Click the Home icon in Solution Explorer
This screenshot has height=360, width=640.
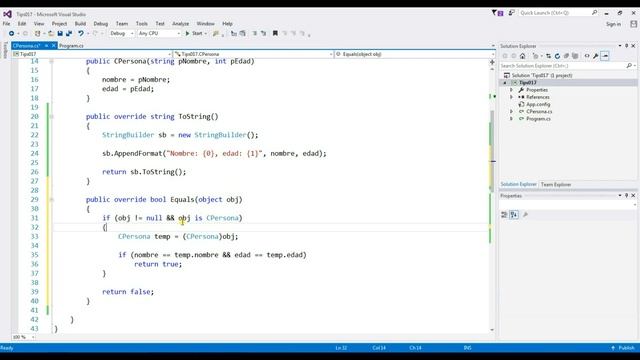click(x=522, y=56)
